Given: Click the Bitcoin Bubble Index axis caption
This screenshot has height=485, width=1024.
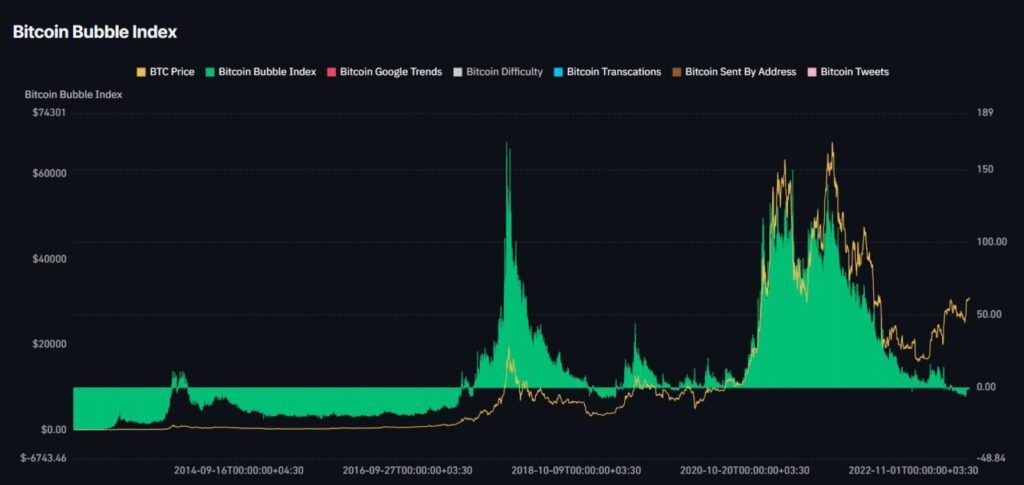Looking at the screenshot, I should coord(73,95).
